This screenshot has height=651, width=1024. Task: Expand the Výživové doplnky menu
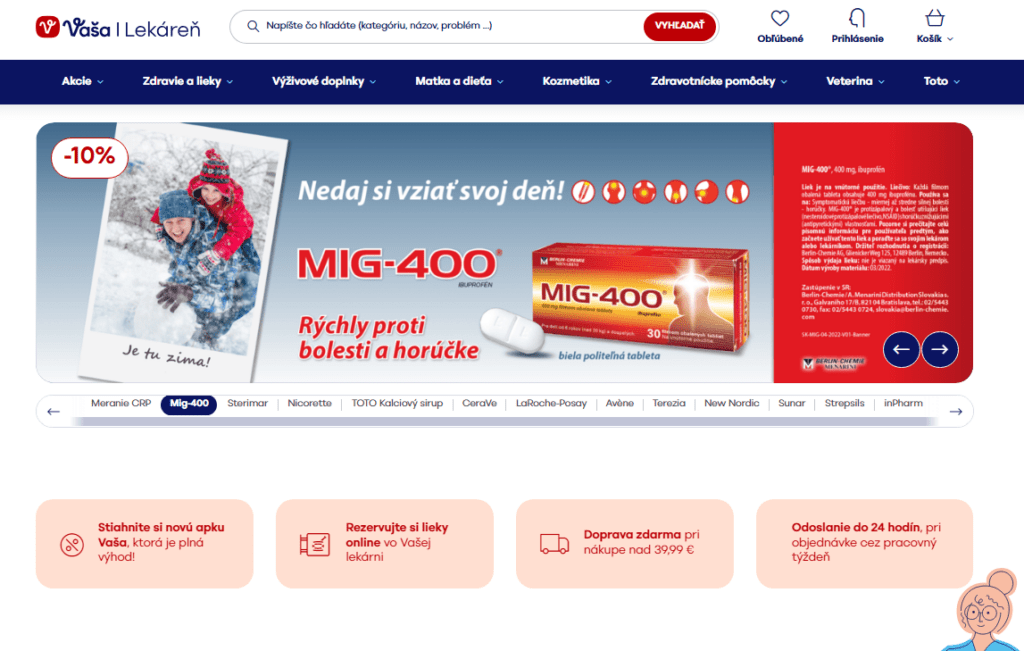[324, 82]
